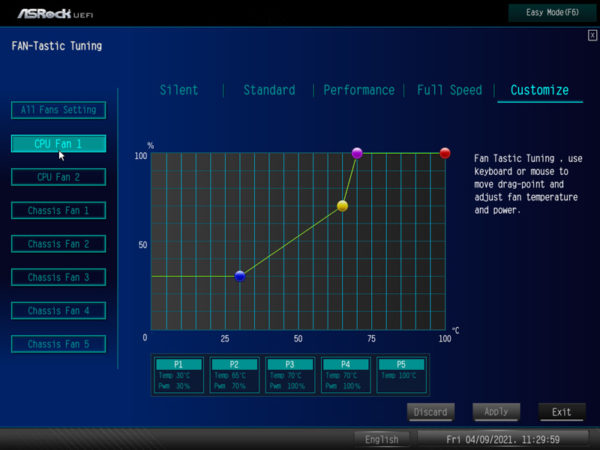Switch to the Full Speed tab
Image resolution: width=600 pixels, height=450 pixels.
[449, 90]
